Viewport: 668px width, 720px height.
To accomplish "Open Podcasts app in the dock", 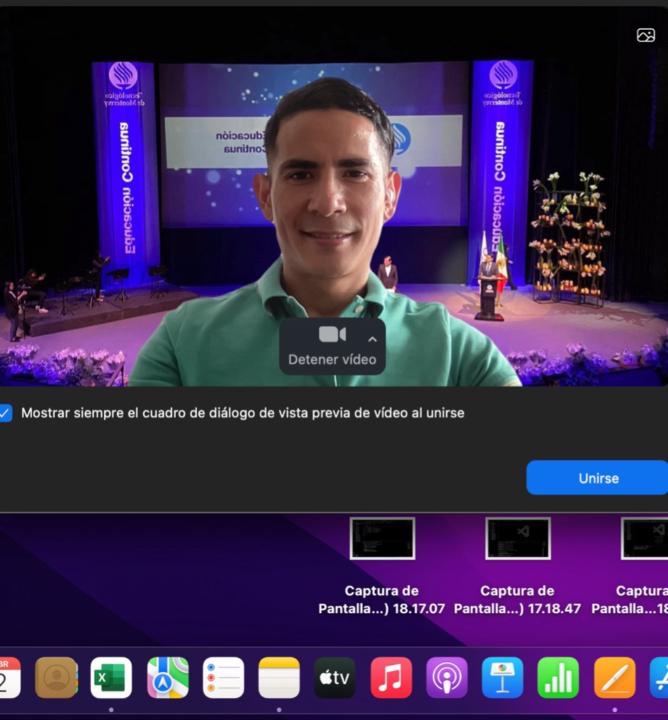I will [447, 678].
